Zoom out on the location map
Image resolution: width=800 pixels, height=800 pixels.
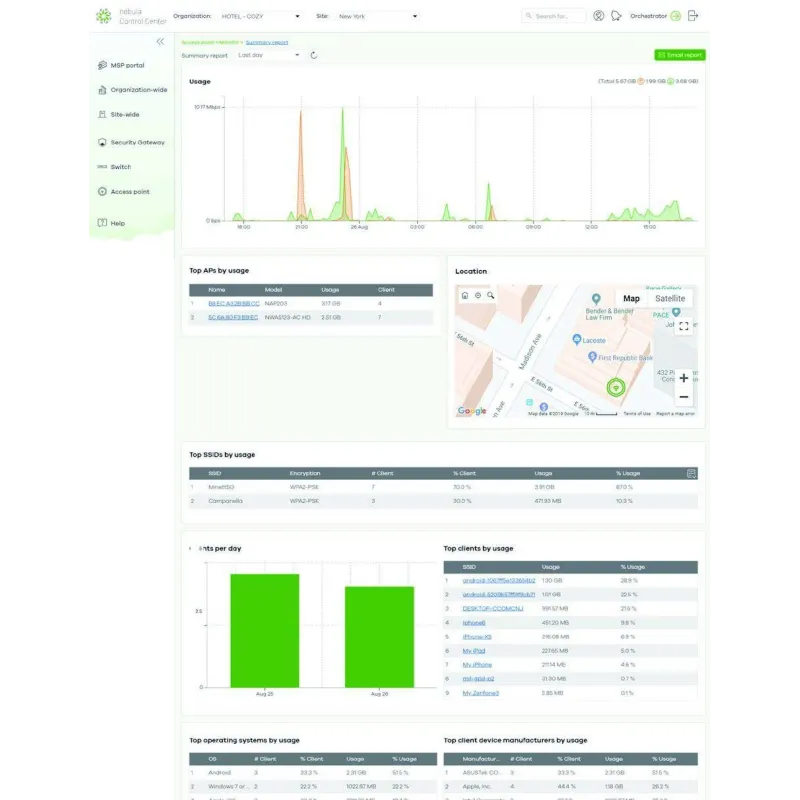[684, 397]
